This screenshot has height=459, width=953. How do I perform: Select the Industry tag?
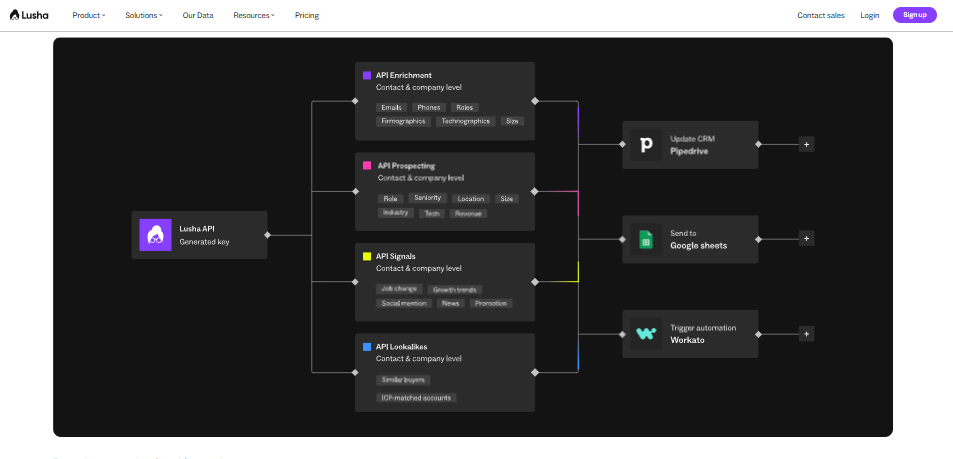[x=396, y=213]
